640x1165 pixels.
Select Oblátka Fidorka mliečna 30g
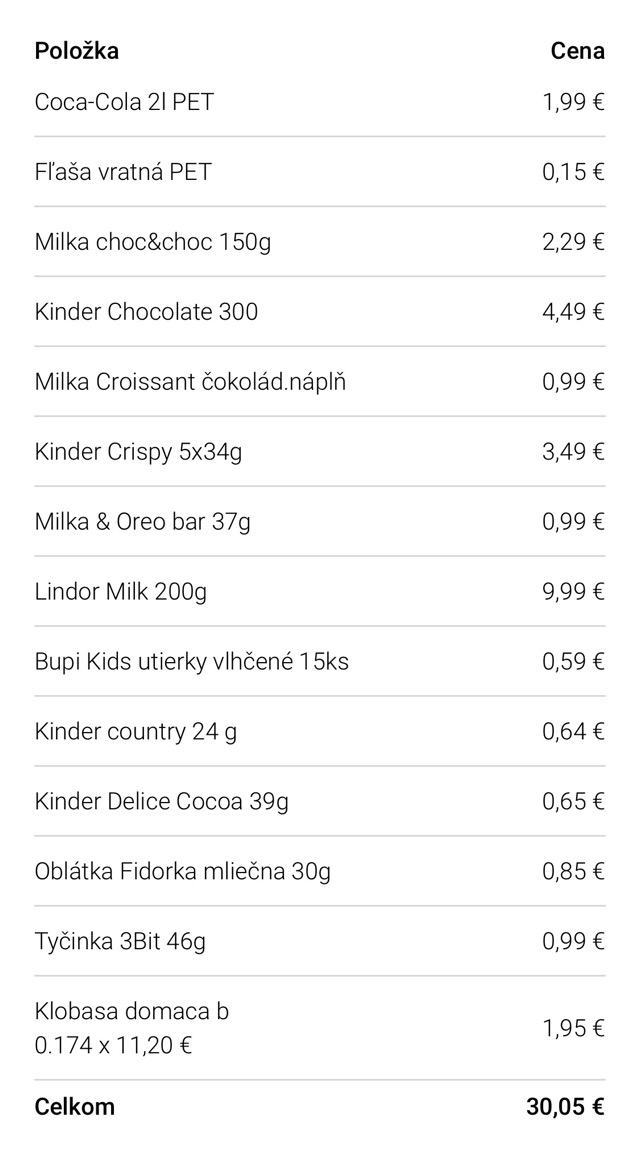pos(182,872)
